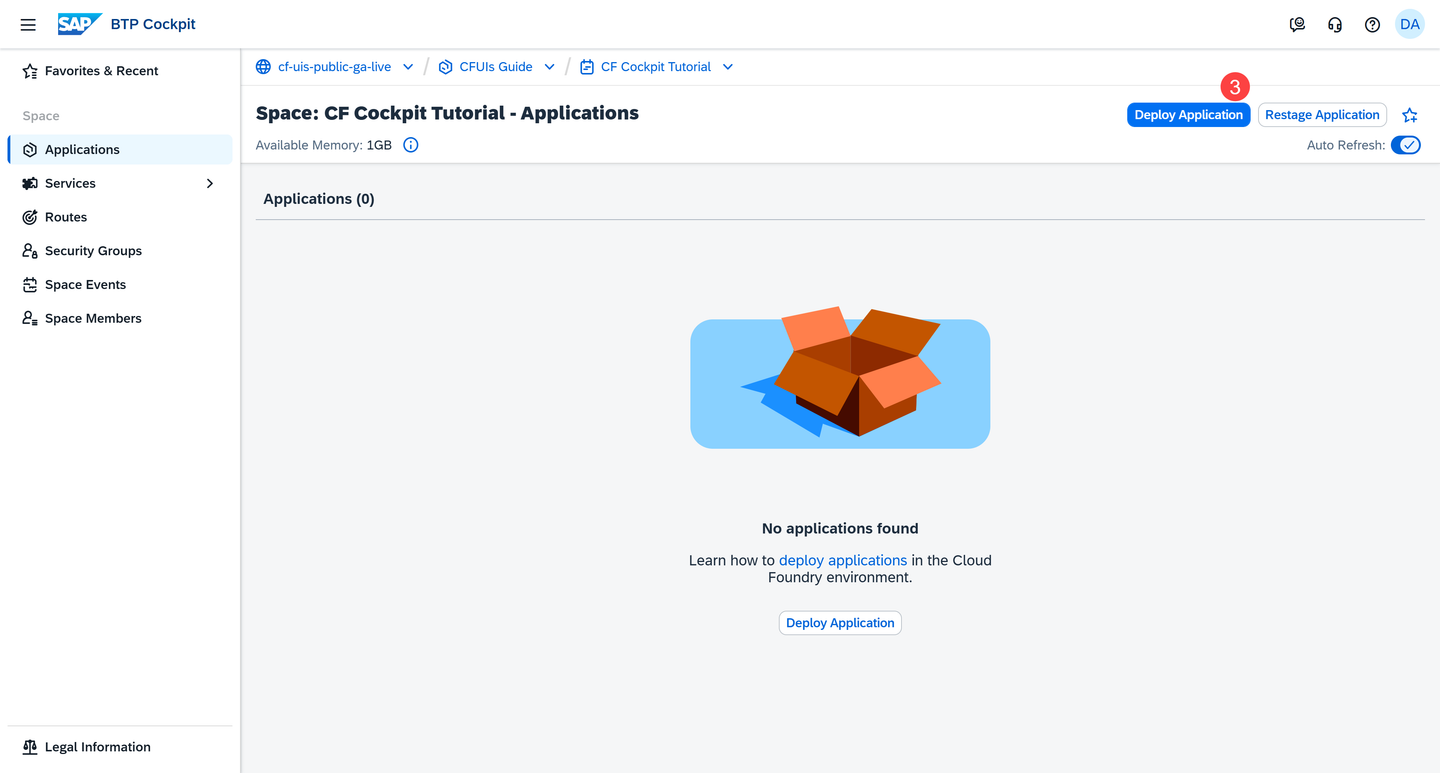This screenshot has width=1440, height=773.
Task: Click the Routes target icon
Action: coord(30,217)
